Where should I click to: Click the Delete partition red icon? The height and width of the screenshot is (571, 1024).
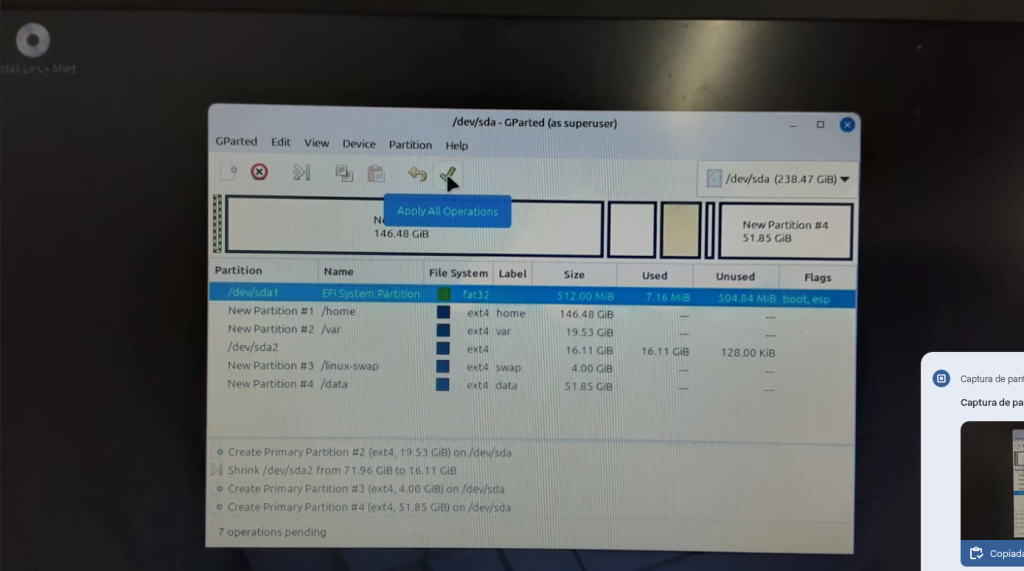pyautogui.click(x=259, y=172)
